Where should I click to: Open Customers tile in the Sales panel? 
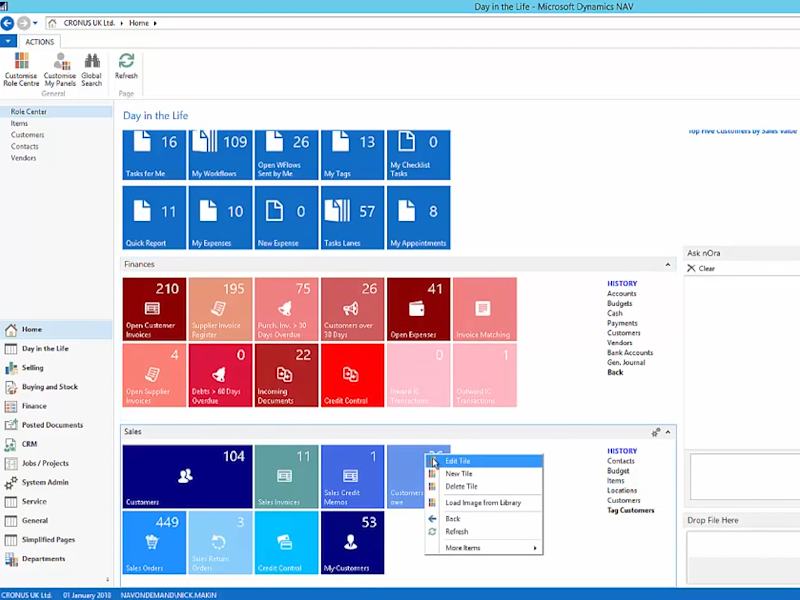click(x=188, y=477)
